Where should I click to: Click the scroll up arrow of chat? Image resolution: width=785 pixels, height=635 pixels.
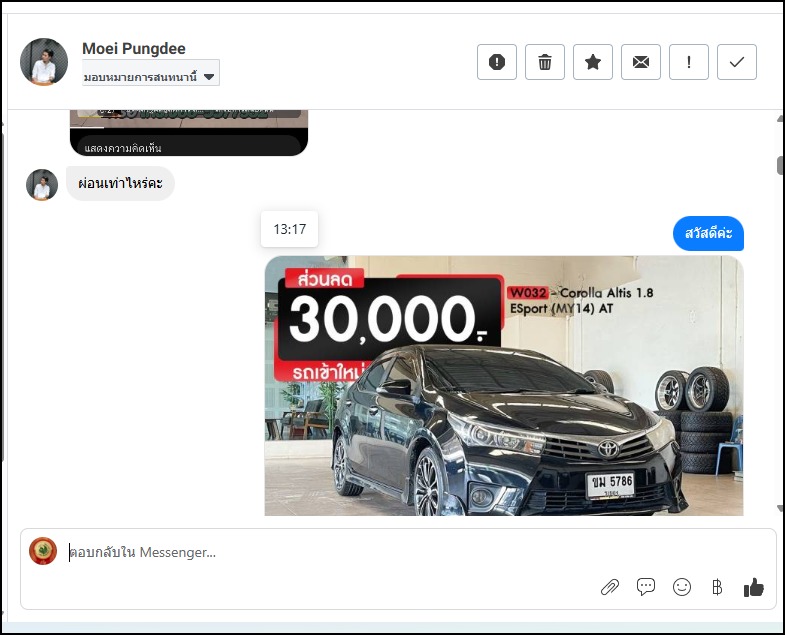(780, 119)
